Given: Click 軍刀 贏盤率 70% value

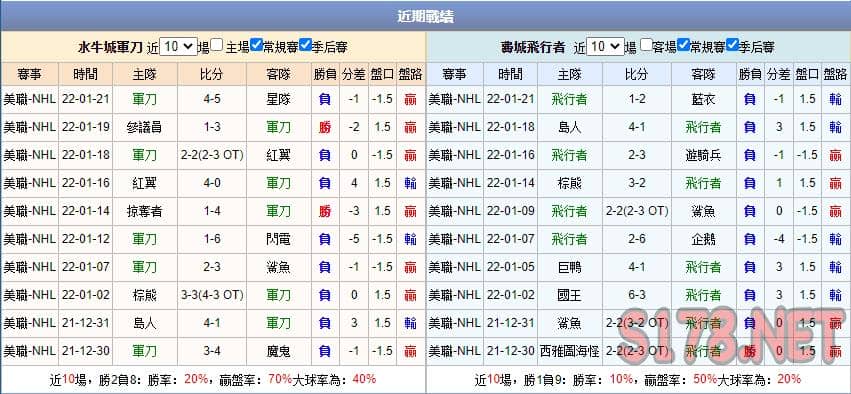Looking at the screenshot, I should (x=281, y=379).
